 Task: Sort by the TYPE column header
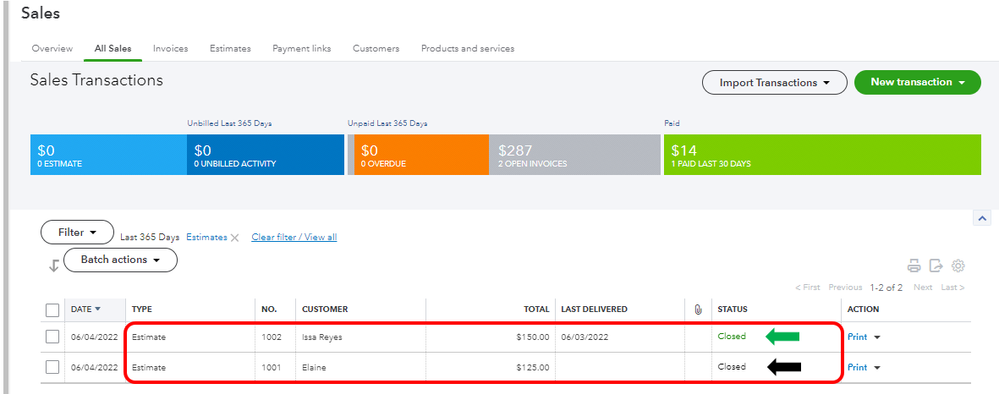pos(142,309)
